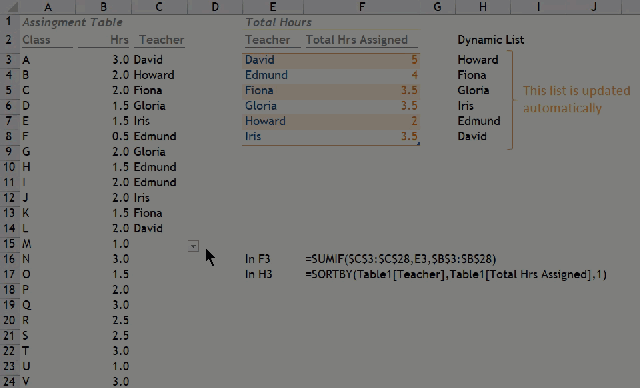Select column H header
The width and height of the screenshot is (640, 388).
(483, 7)
